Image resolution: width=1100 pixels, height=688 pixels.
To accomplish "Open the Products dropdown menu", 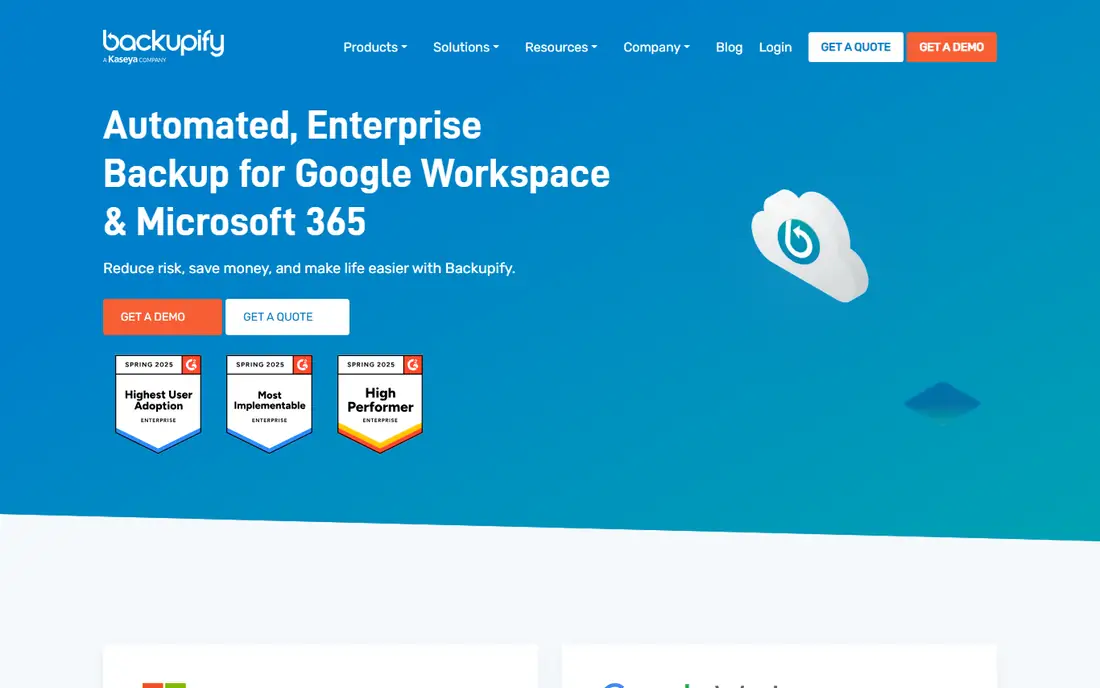I will coord(375,47).
